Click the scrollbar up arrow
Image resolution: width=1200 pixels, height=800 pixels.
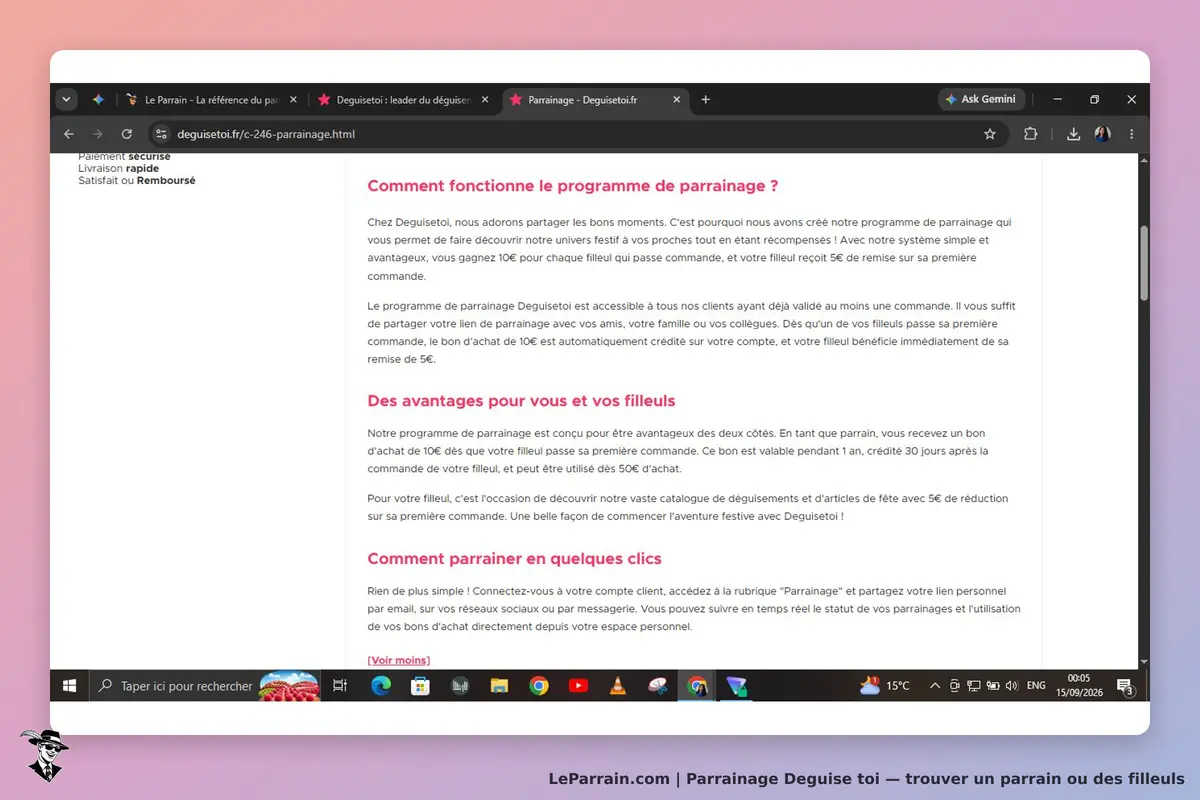coord(1144,161)
